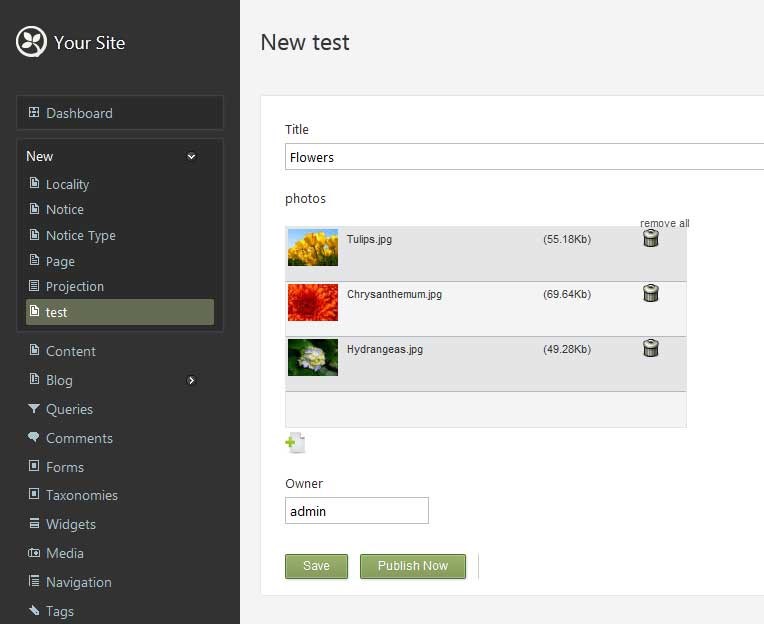
Task: Open Navigation in the sidebar
Action: [78, 582]
